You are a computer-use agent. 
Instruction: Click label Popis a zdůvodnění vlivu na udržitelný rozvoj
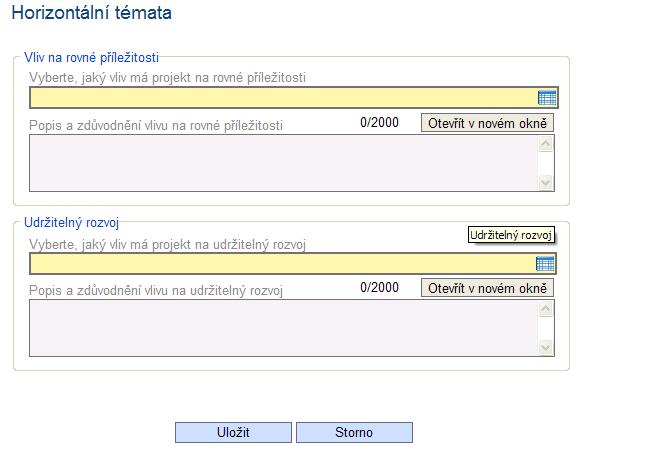click(x=156, y=290)
